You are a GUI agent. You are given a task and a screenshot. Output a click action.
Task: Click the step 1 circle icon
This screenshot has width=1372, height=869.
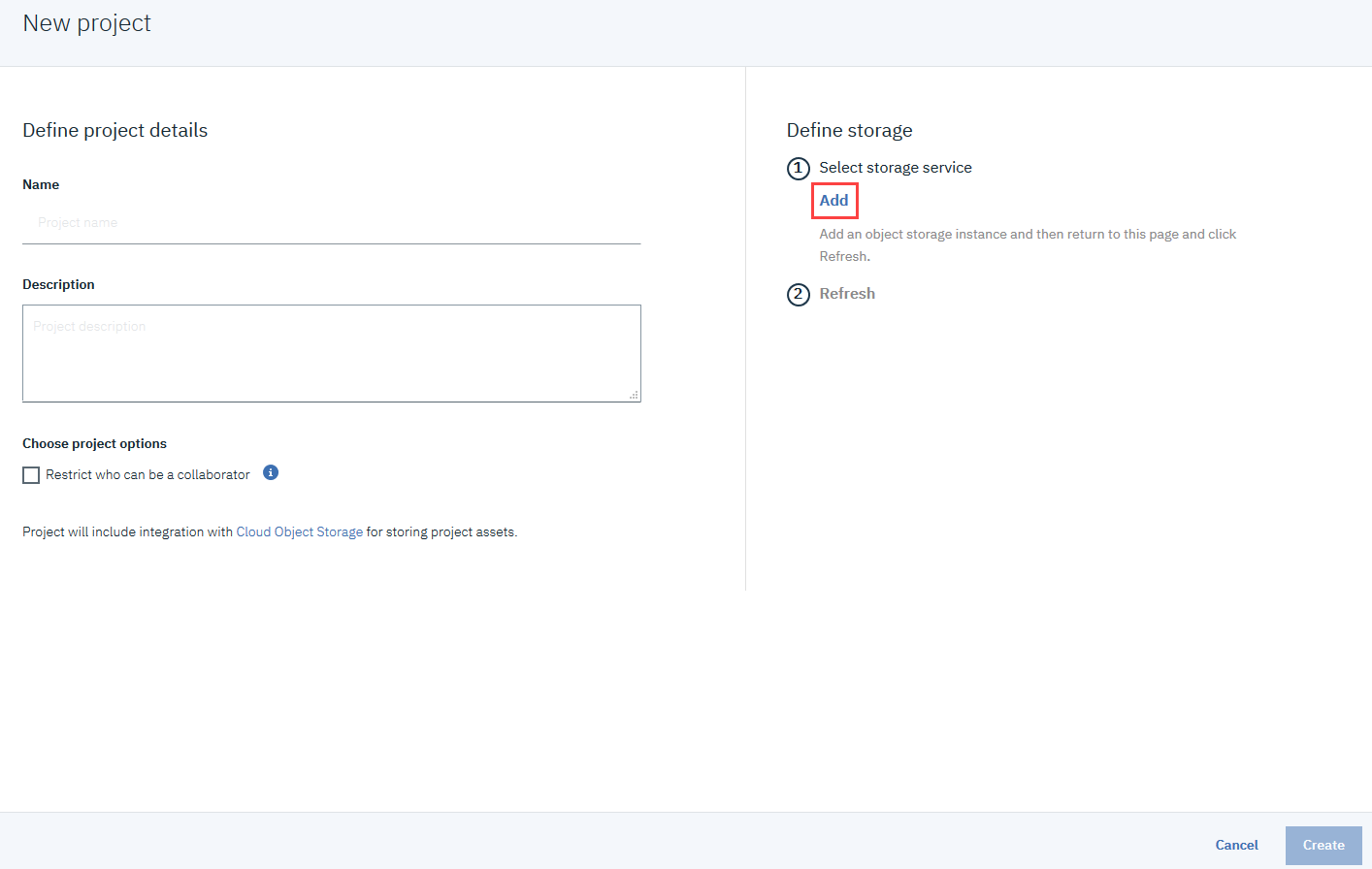pos(798,169)
